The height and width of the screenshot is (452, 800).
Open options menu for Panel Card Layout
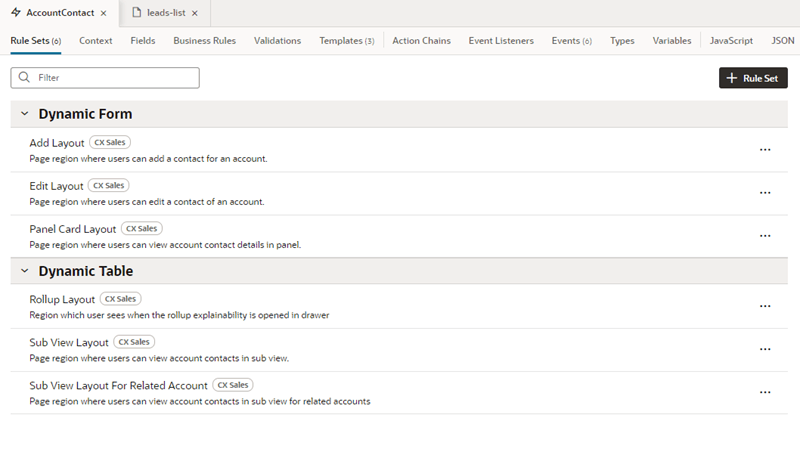[765, 236]
